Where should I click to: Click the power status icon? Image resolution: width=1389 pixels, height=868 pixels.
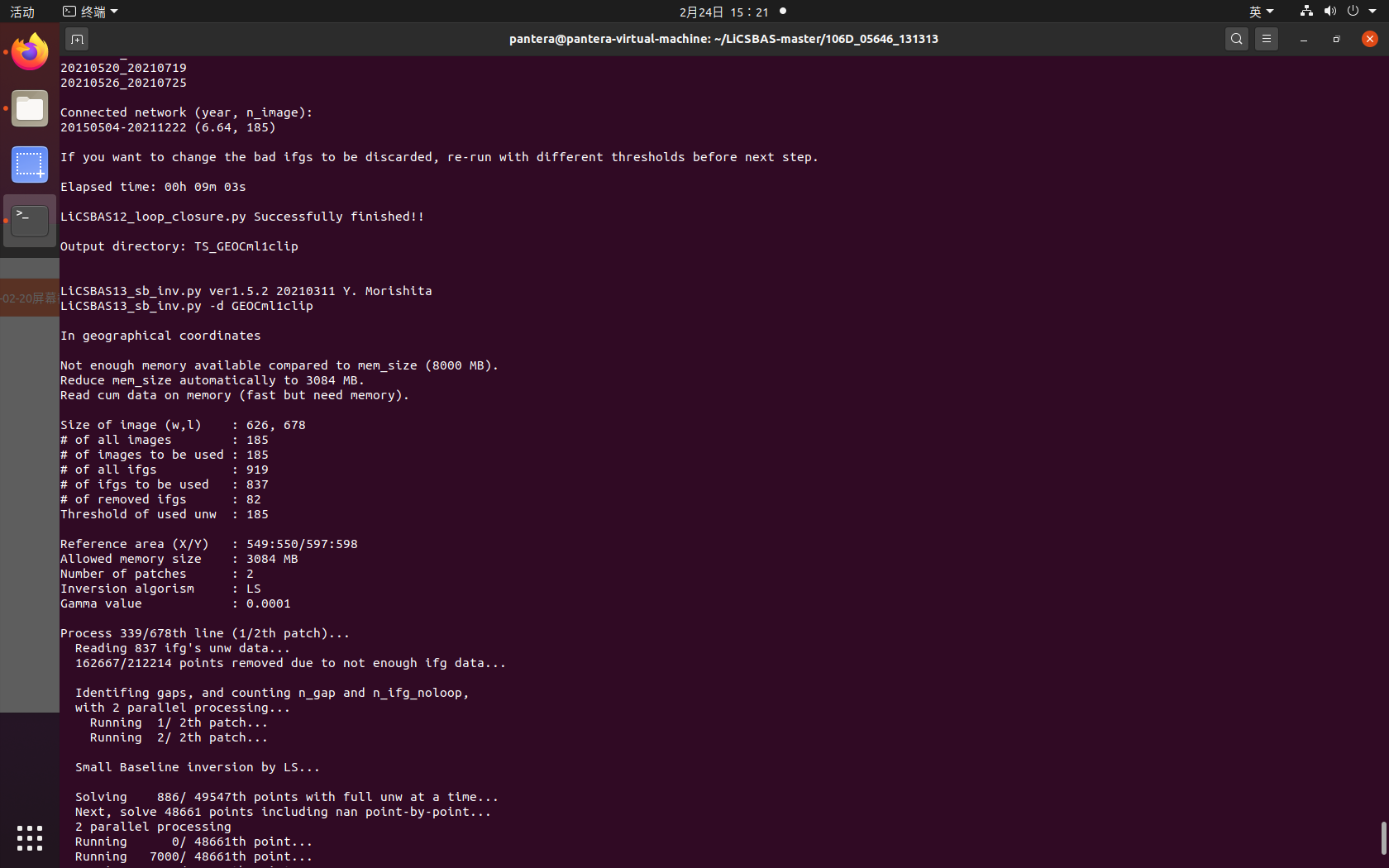click(1353, 12)
